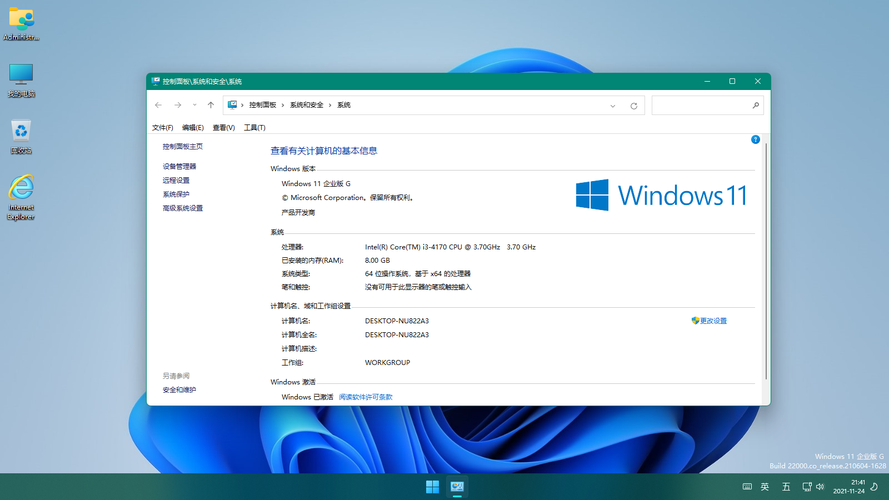Focus the Control Panel search box

(708, 105)
